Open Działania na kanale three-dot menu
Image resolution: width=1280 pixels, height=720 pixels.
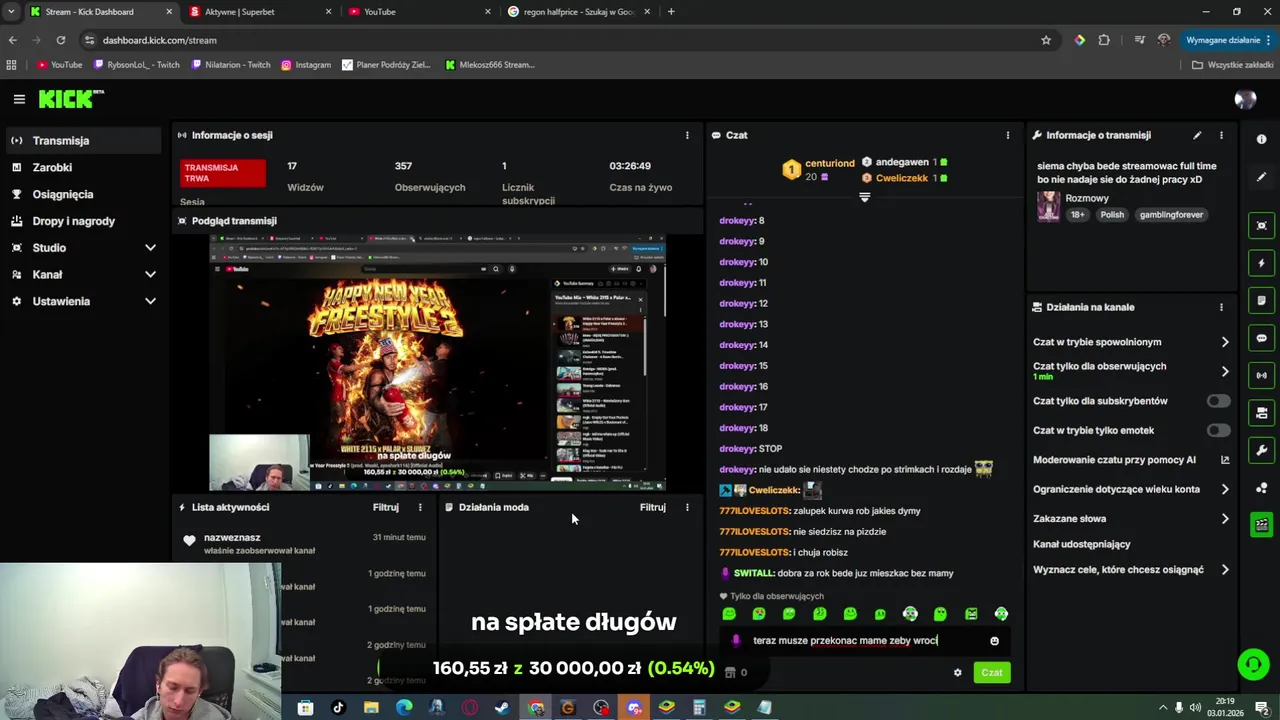[x=1221, y=307]
